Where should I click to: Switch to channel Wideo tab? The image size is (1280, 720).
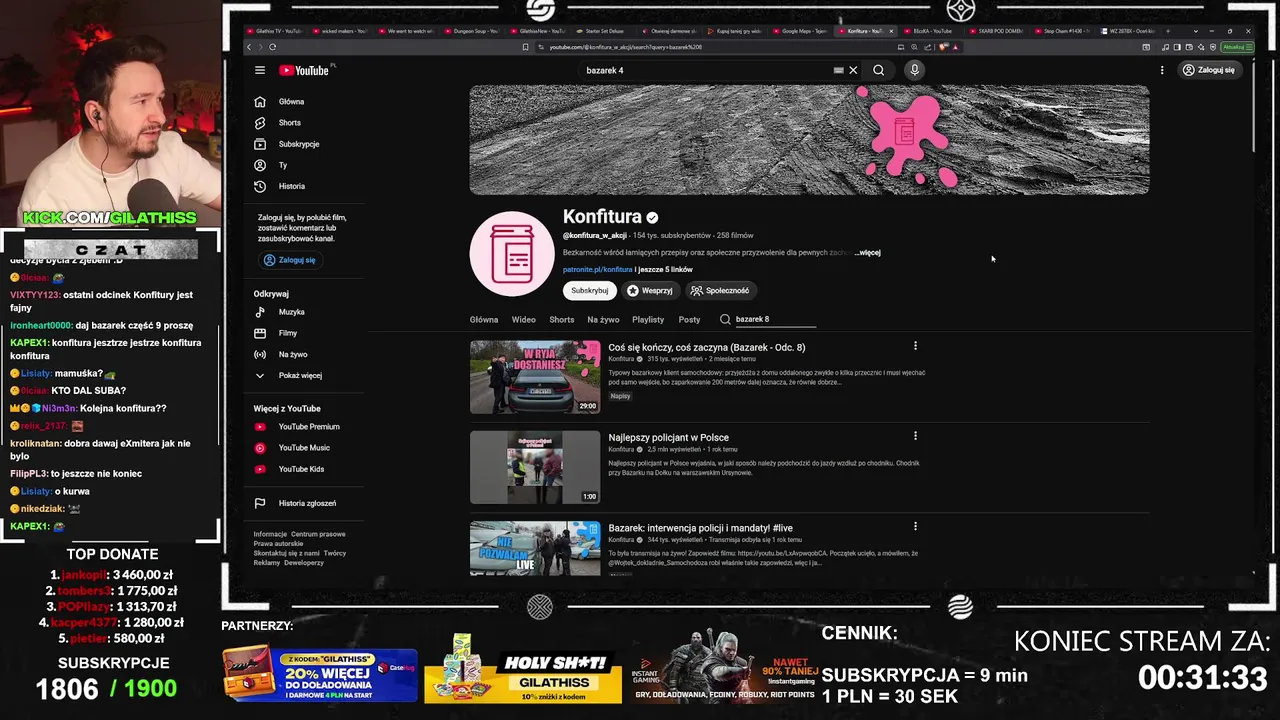click(x=524, y=319)
